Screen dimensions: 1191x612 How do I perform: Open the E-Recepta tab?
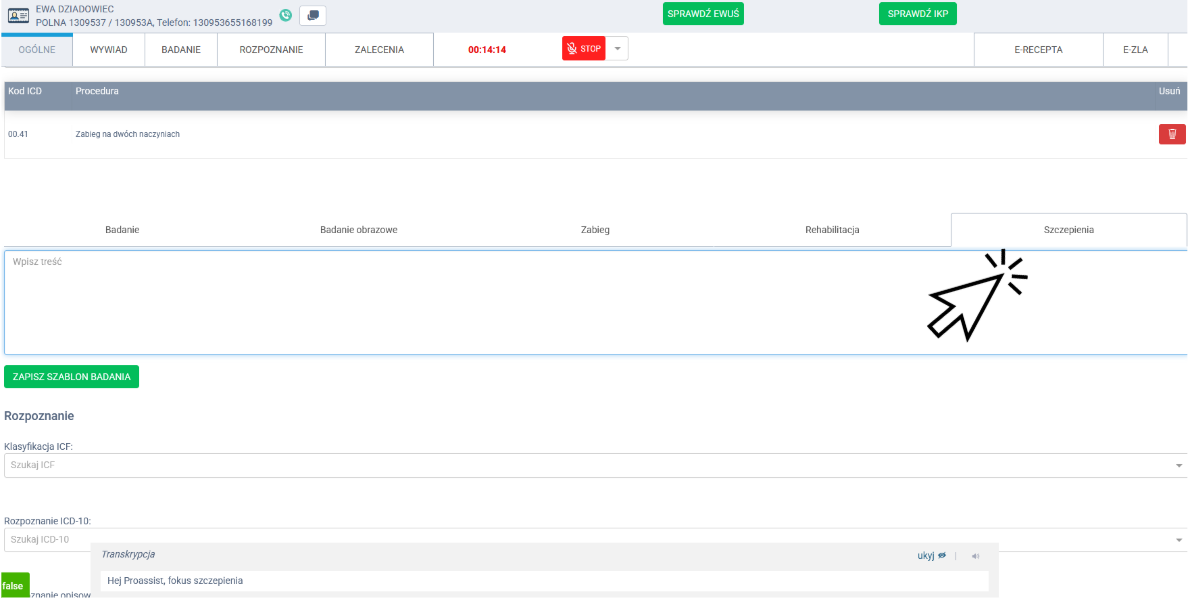[1038, 49]
